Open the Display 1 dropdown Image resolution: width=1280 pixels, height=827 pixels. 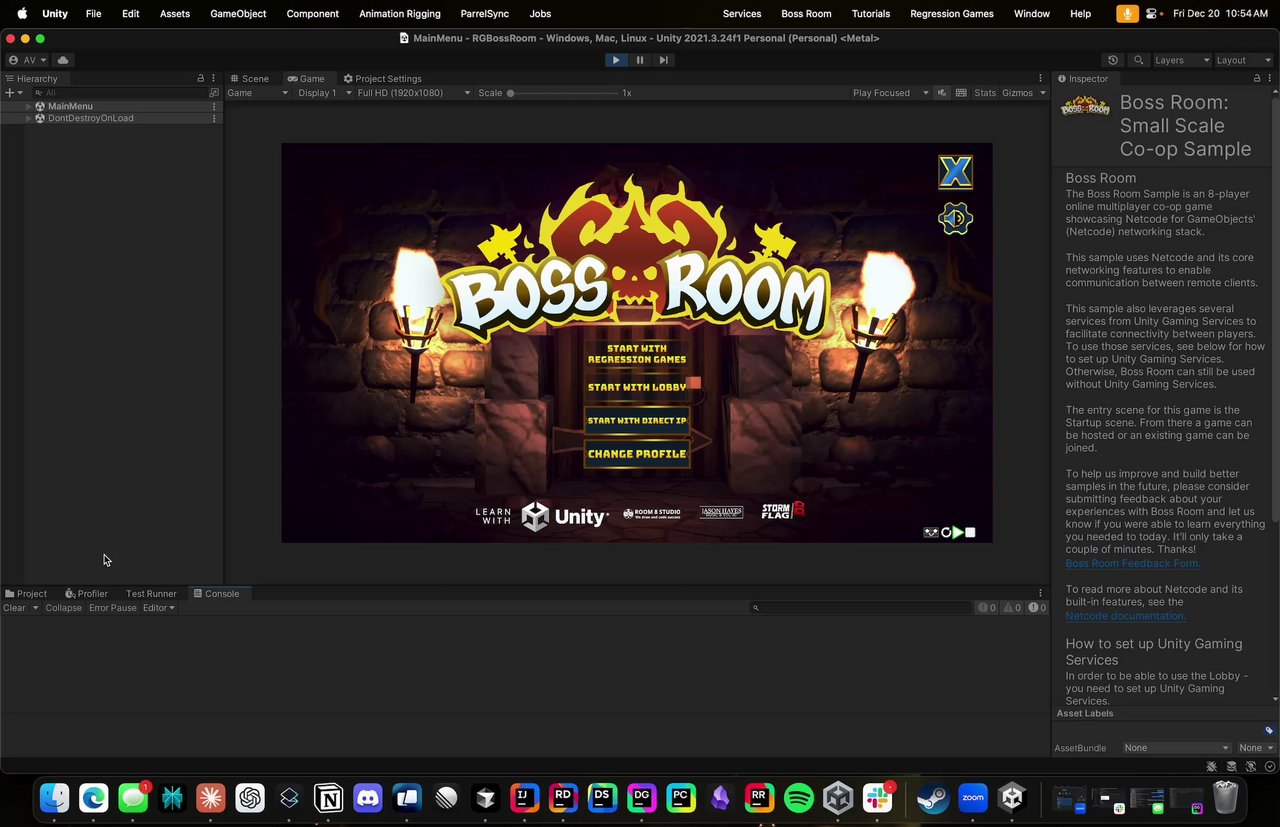323,93
